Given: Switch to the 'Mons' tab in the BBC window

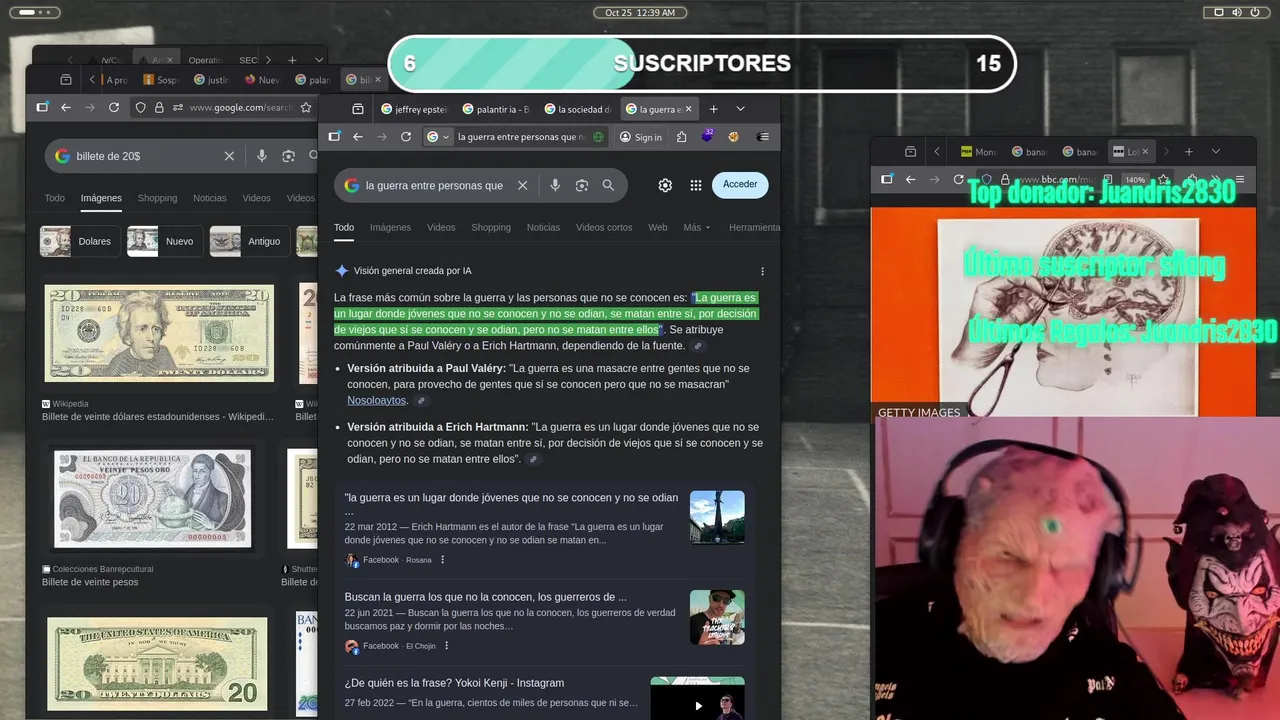Looking at the screenshot, I should pyautogui.click(x=979, y=152).
